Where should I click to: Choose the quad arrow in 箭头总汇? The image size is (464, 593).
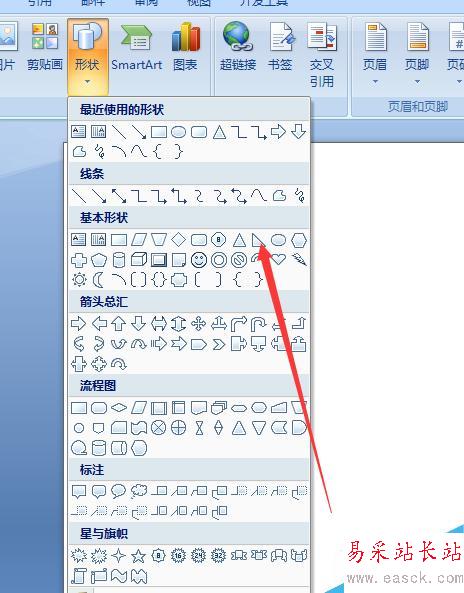(x=199, y=324)
